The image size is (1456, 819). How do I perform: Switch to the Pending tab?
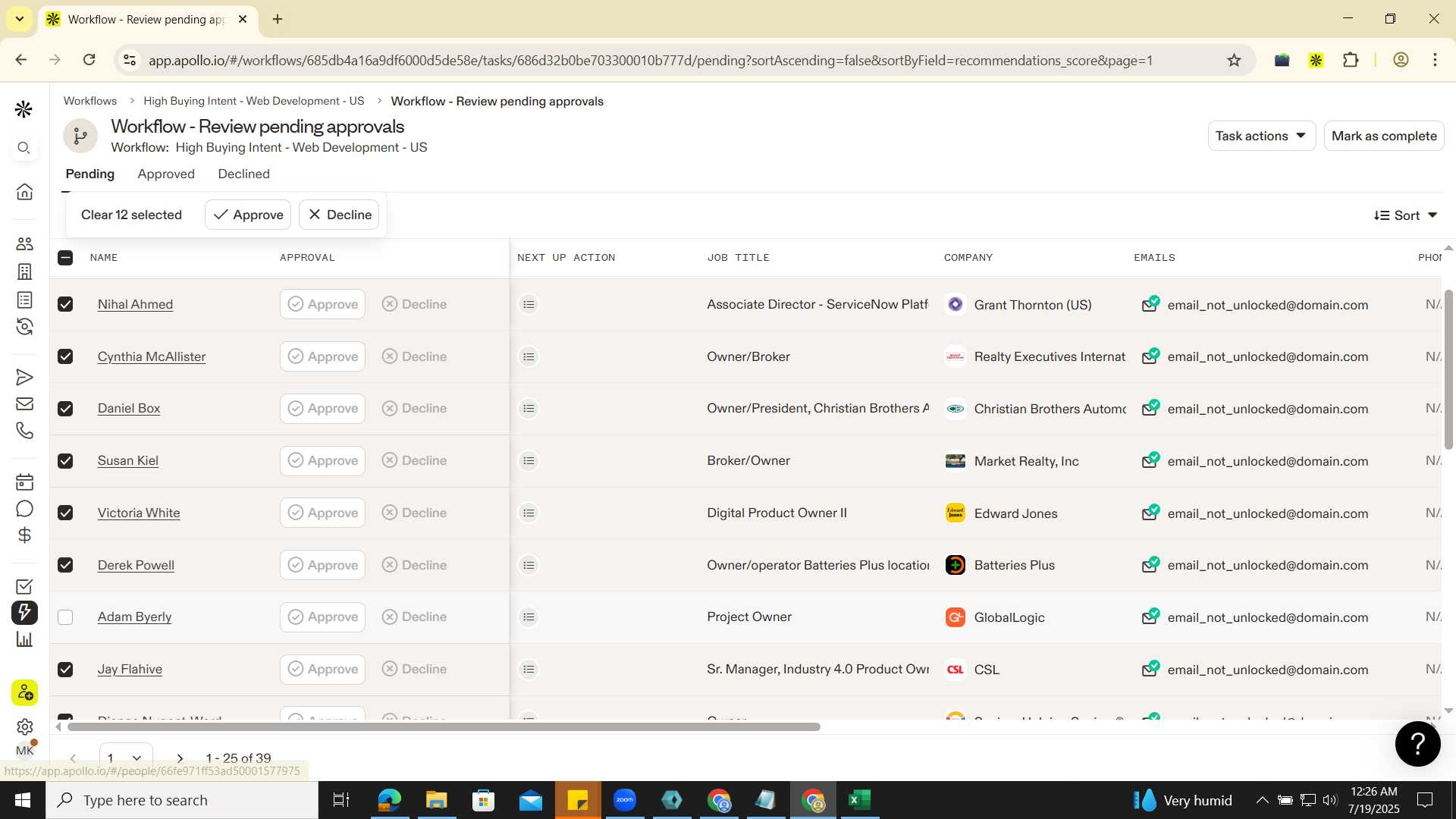[90, 174]
